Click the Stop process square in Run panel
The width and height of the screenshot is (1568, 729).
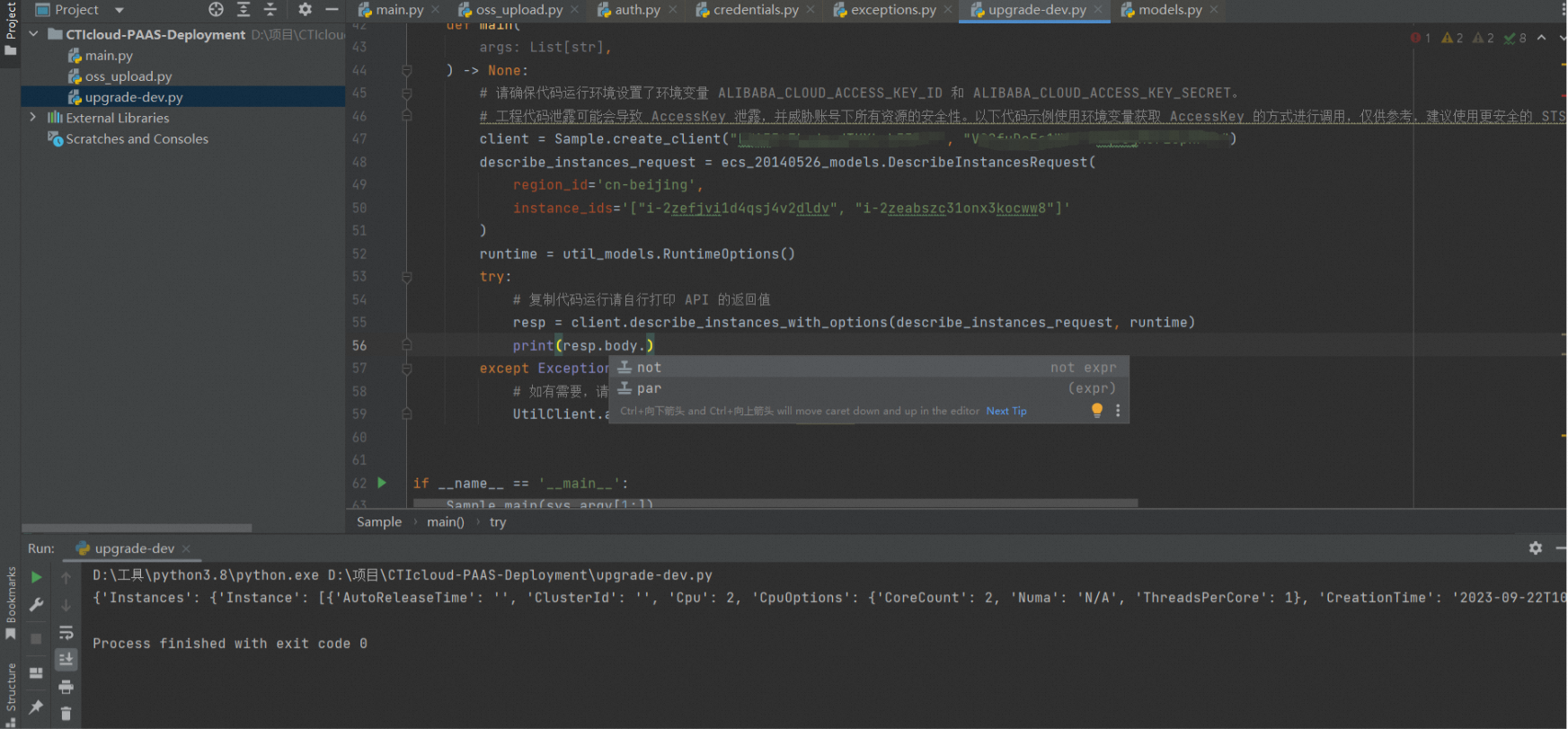pos(37,639)
